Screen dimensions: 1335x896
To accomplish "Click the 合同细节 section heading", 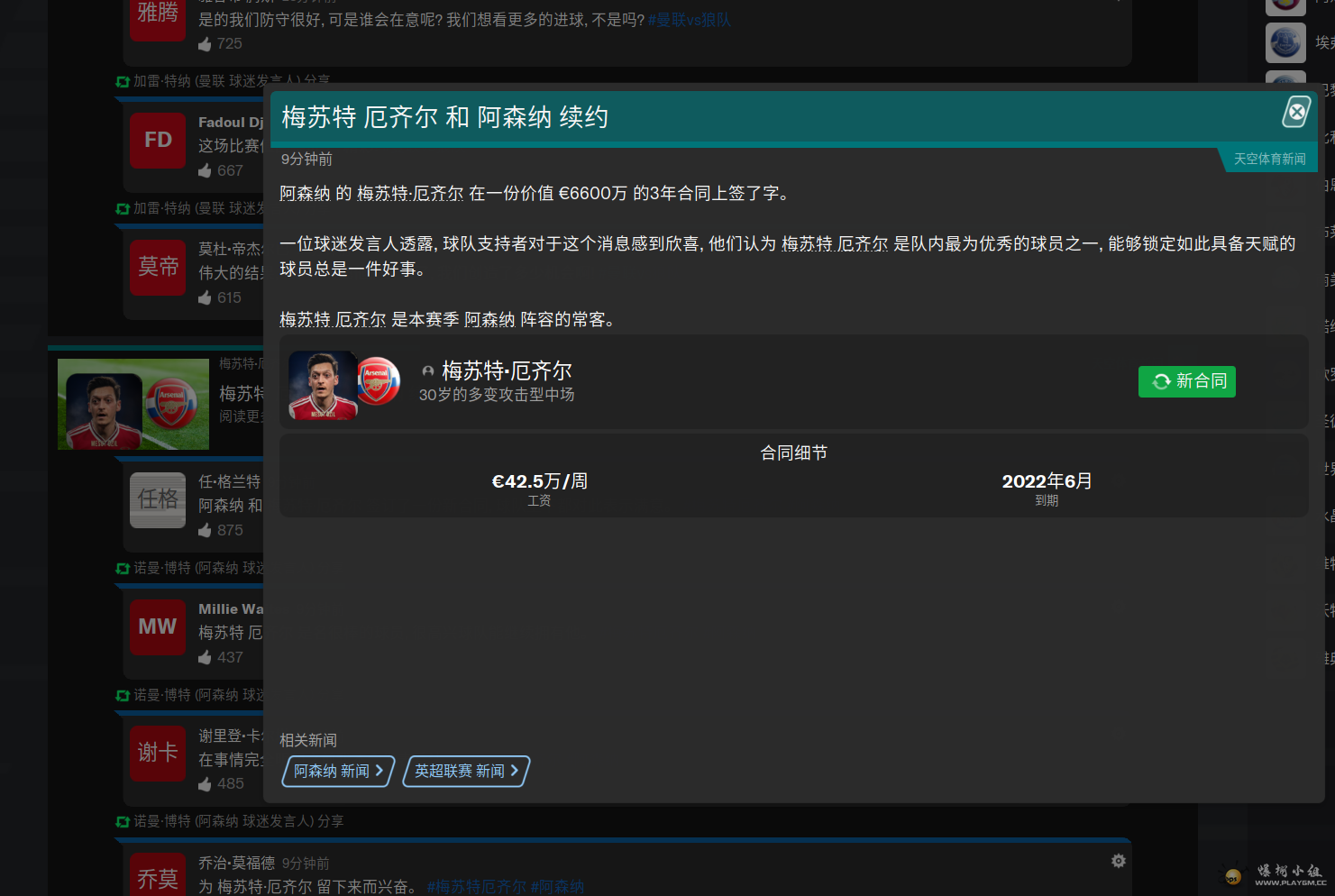I will click(x=793, y=453).
